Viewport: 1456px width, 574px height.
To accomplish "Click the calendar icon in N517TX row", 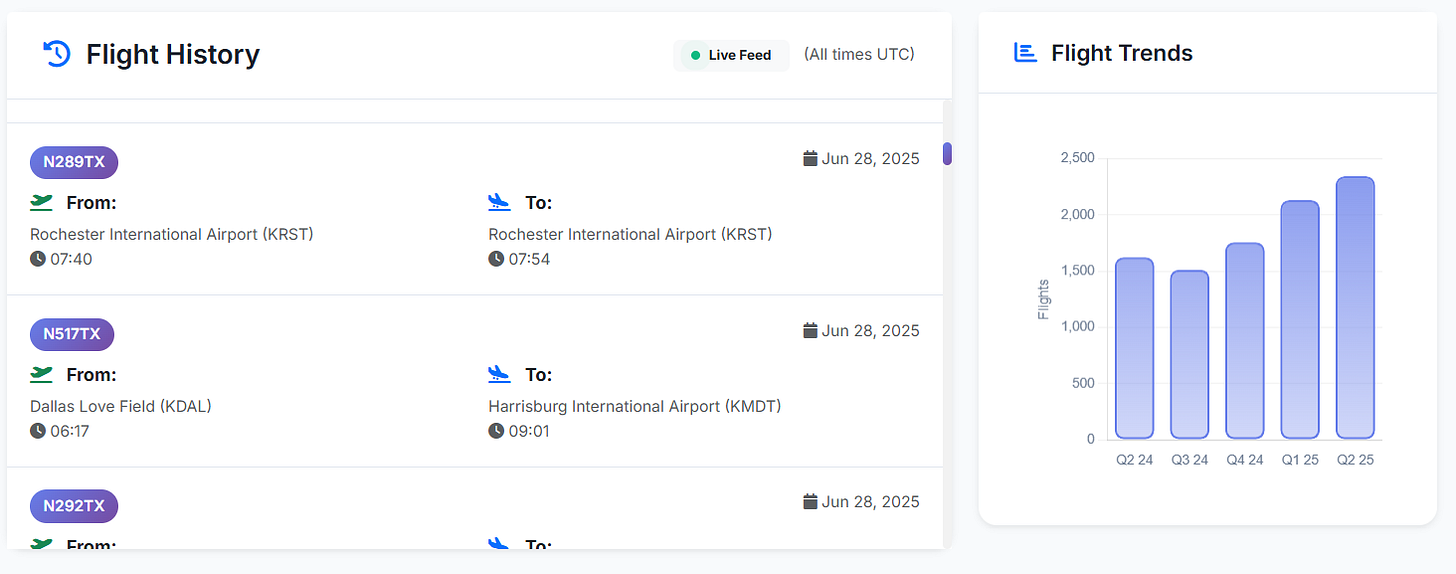I will (x=811, y=330).
